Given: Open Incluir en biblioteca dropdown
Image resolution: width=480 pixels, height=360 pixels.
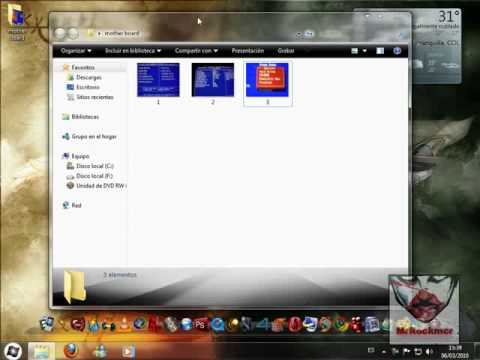Looking at the screenshot, I should [133, 51].
